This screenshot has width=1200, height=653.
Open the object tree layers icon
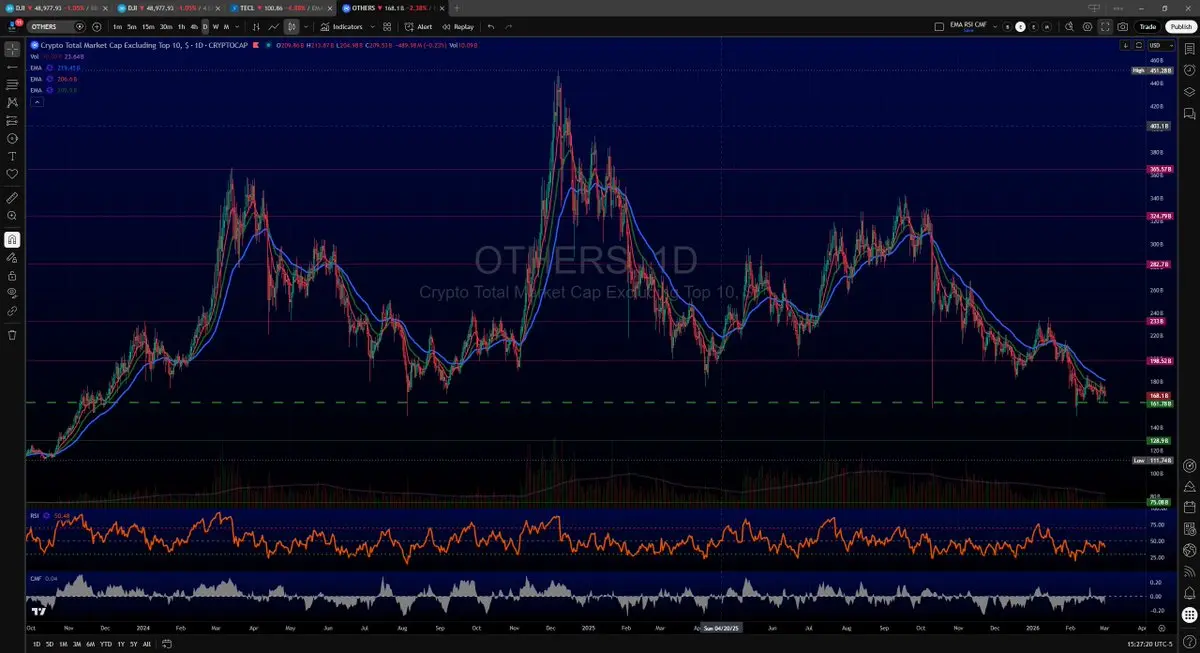1189,91
